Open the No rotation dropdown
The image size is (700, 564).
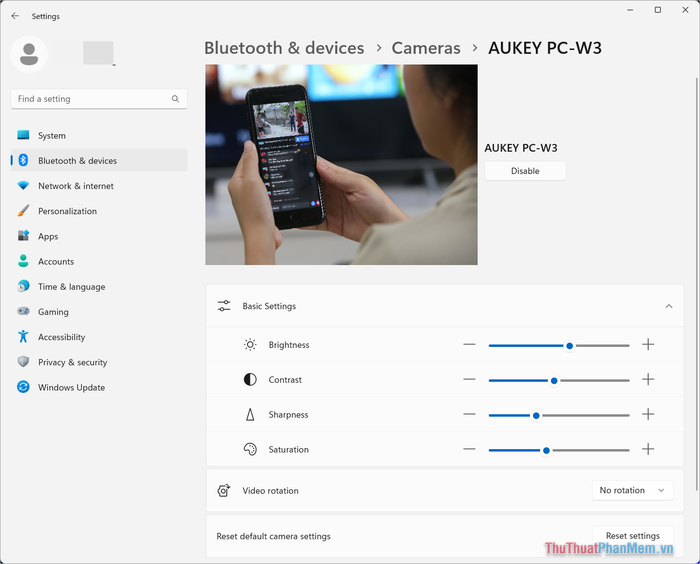[x=633, y=490]
